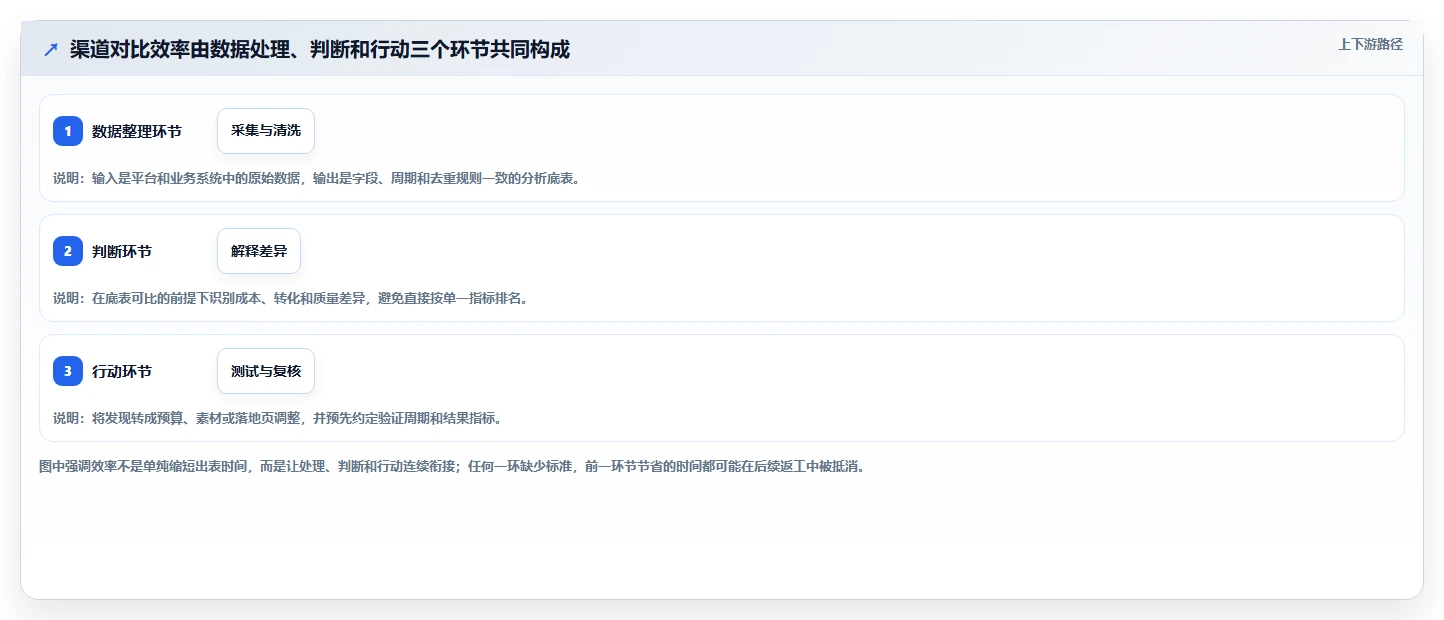The image size is (1444, 620).
Task: Click the 测试与复核 button
Action: [266, 371]
